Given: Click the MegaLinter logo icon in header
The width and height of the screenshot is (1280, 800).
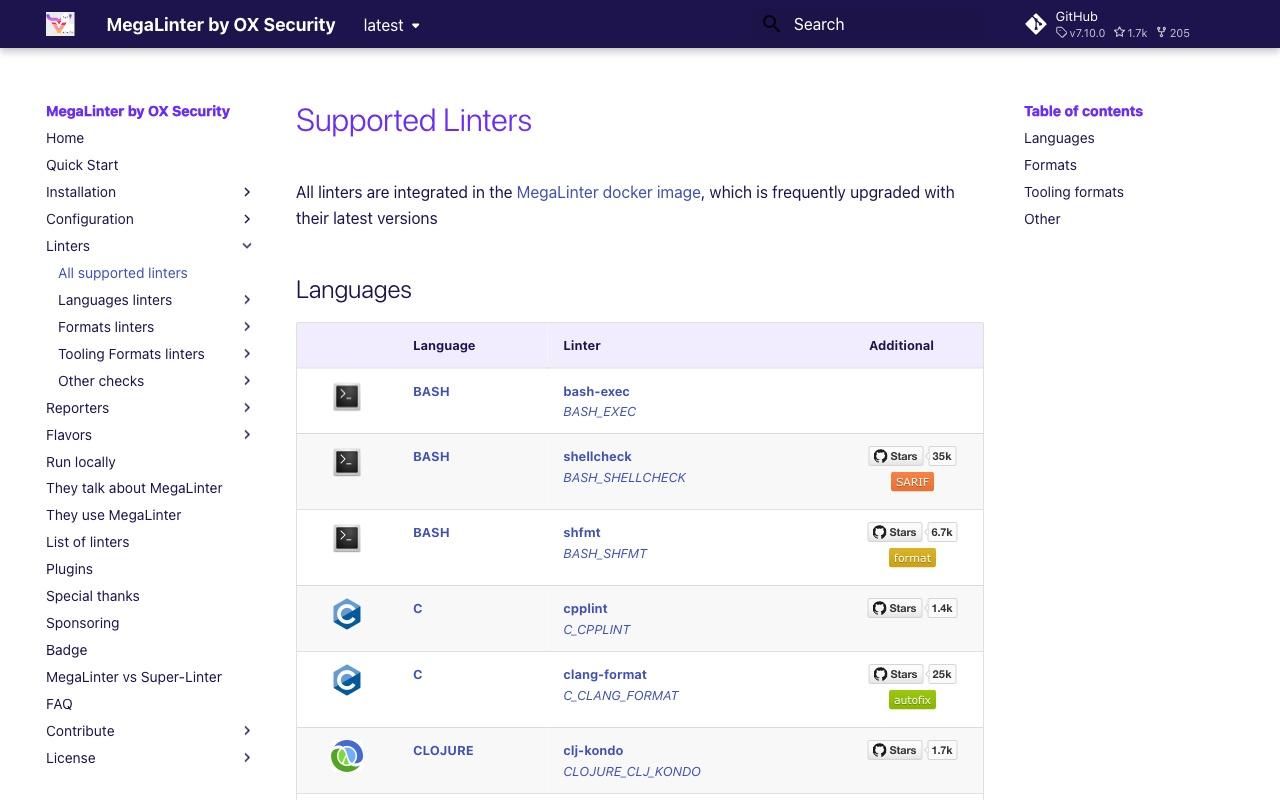Looking at the screenshot, I should coord(60,24).
